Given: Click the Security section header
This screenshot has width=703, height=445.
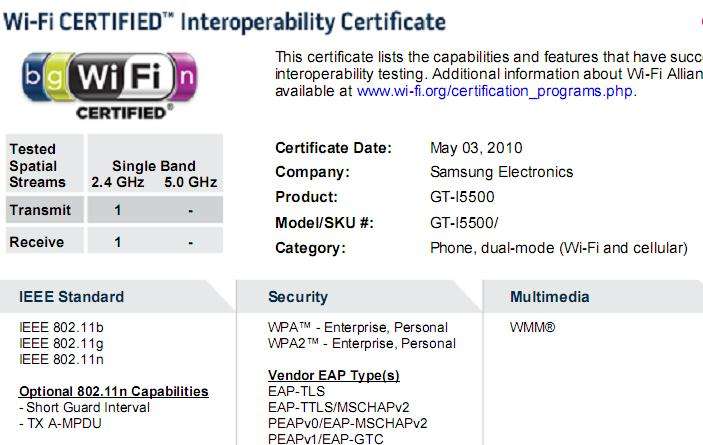Looking at the screenshot, I should [298, 297].
